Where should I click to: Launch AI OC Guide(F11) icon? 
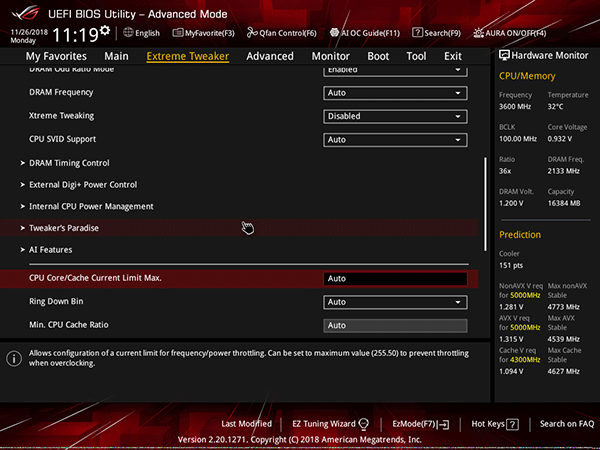click(x=334, y=33)
